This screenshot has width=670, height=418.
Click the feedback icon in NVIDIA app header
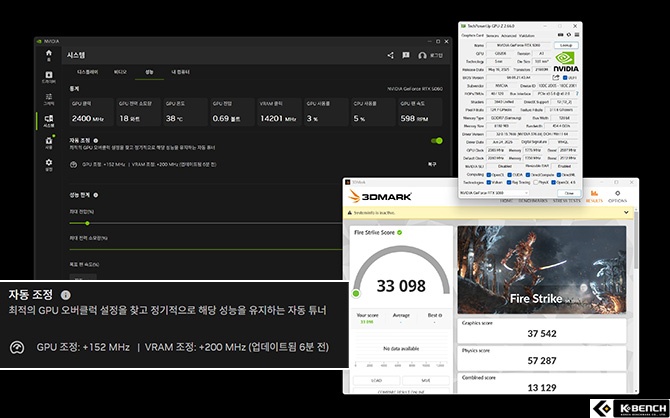click(406, 55)
